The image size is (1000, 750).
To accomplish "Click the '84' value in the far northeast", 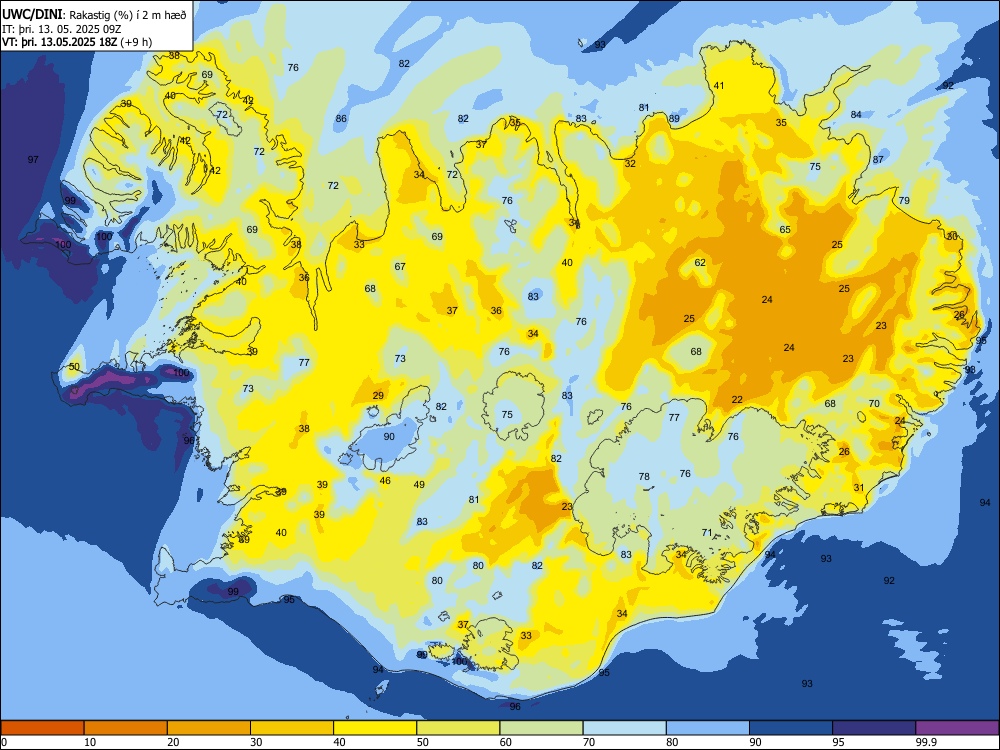I will 856,114.
